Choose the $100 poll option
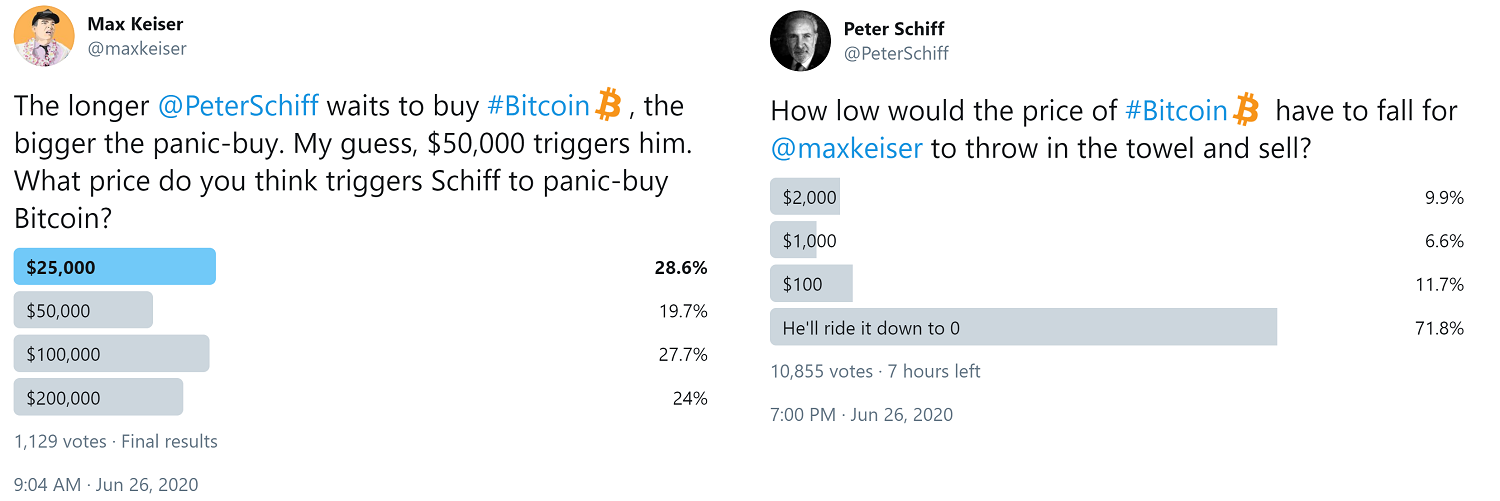The height and width of the screenshot is (501, 1500). pos(811,284)
